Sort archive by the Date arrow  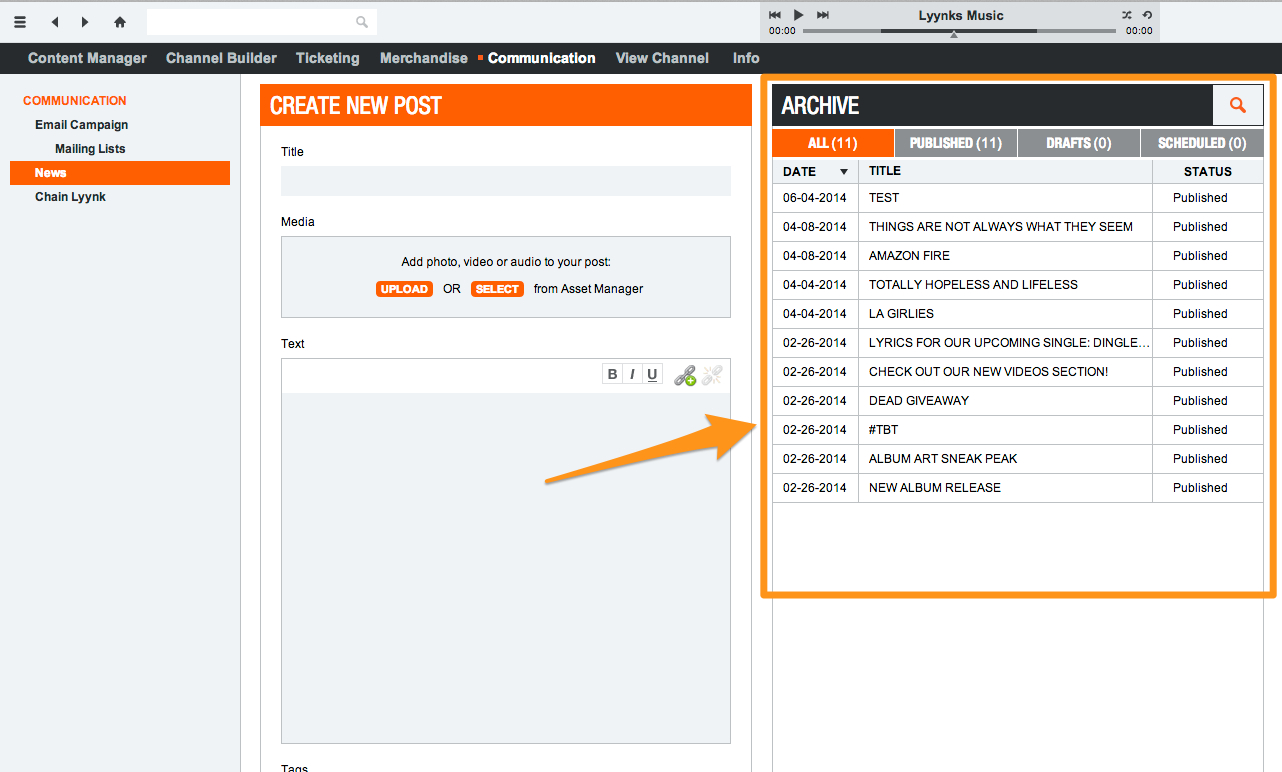click(x=843, y=172)
